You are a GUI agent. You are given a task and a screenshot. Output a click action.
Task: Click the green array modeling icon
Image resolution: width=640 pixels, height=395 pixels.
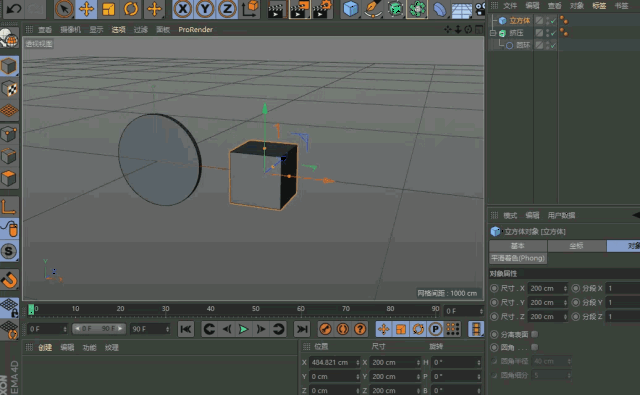point(417,9)
